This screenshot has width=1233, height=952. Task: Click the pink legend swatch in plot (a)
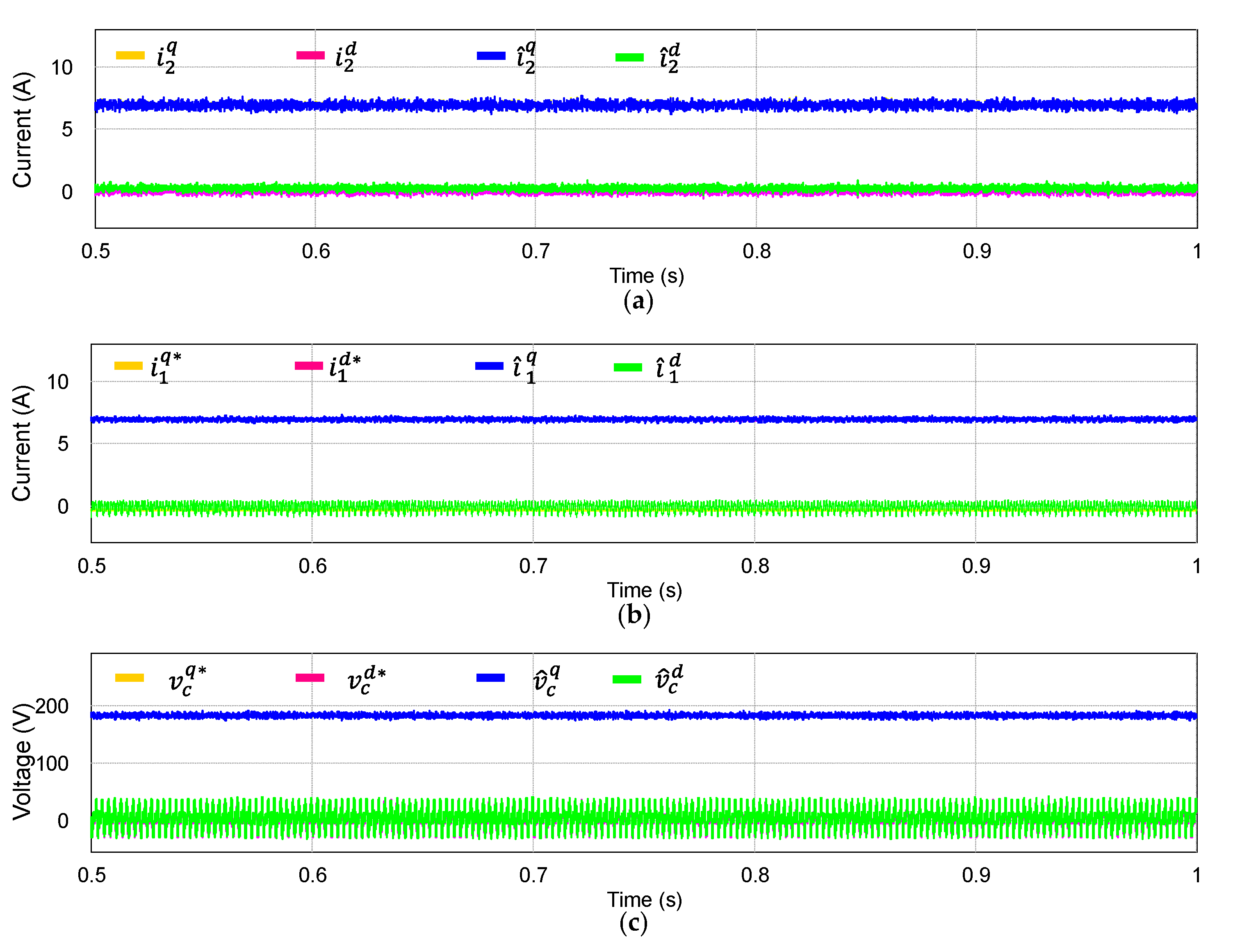tap(310, 55)
